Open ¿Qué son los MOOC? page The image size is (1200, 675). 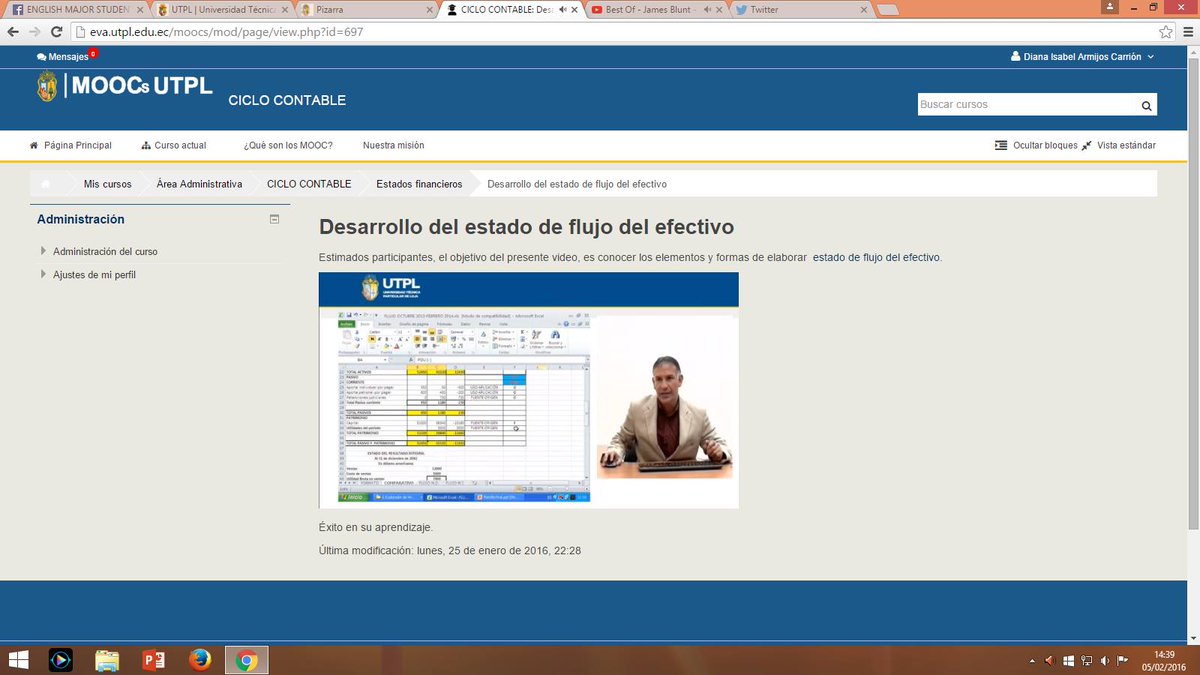(x=288, y=145)
